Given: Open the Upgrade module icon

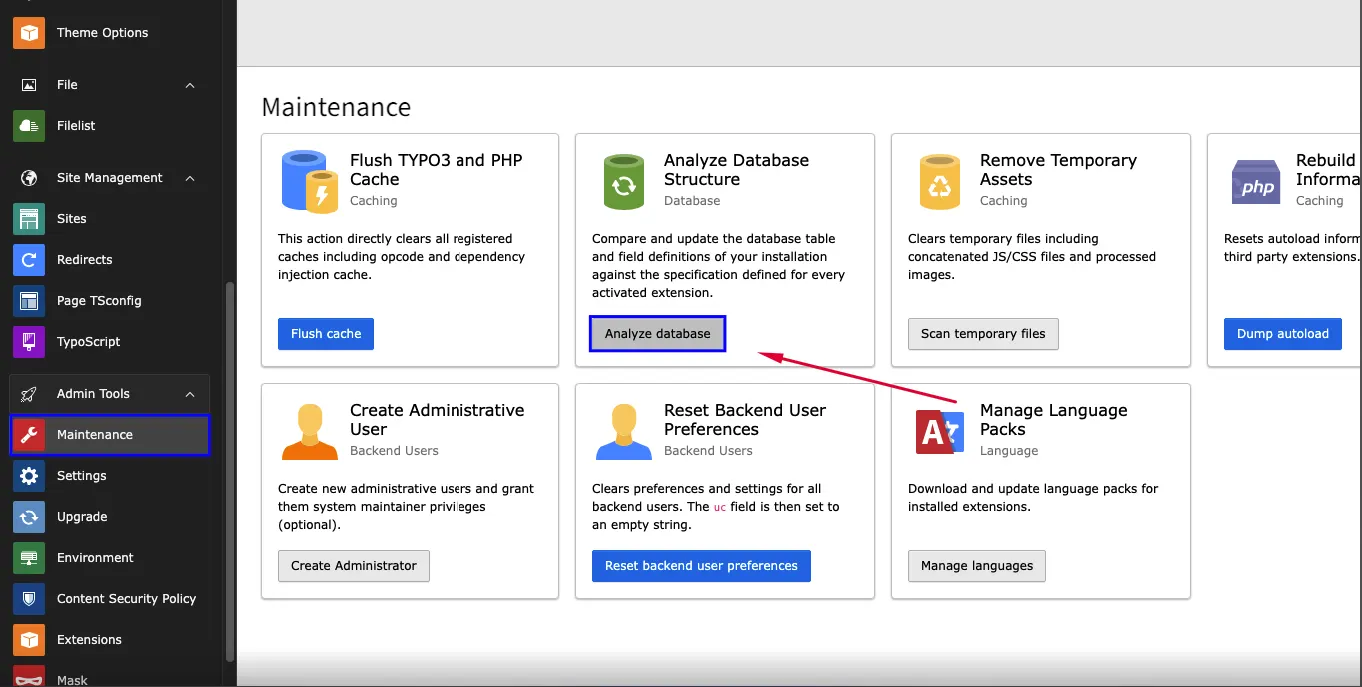Looking at the screenshot, I should tap(29, 517).
